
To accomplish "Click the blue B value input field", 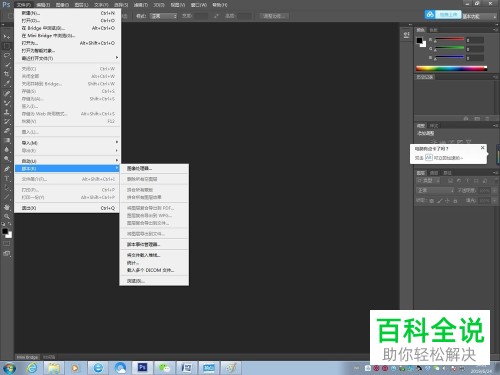I will click(x=475, y=58).
